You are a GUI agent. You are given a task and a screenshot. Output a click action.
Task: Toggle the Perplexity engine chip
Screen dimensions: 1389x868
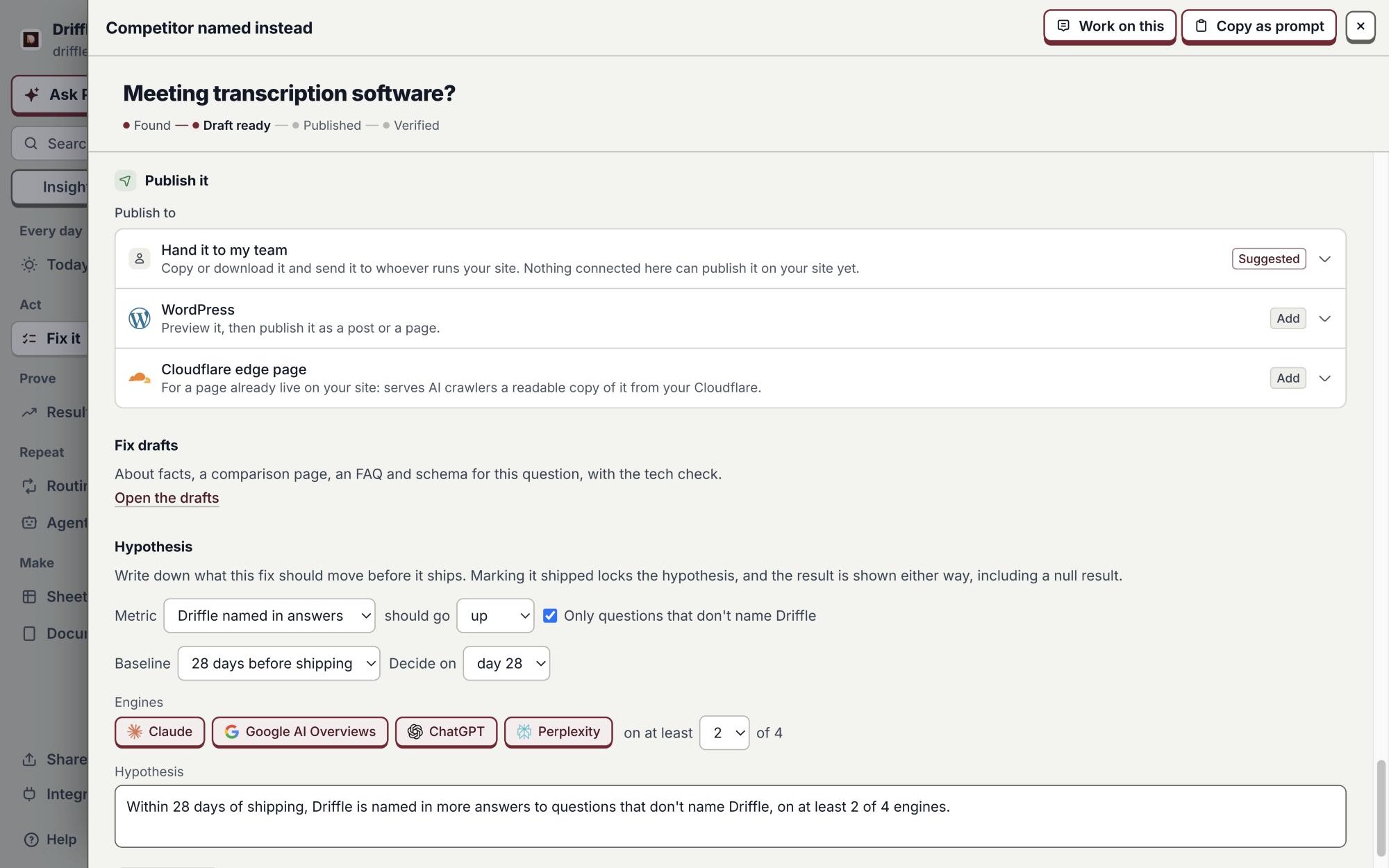558,732
